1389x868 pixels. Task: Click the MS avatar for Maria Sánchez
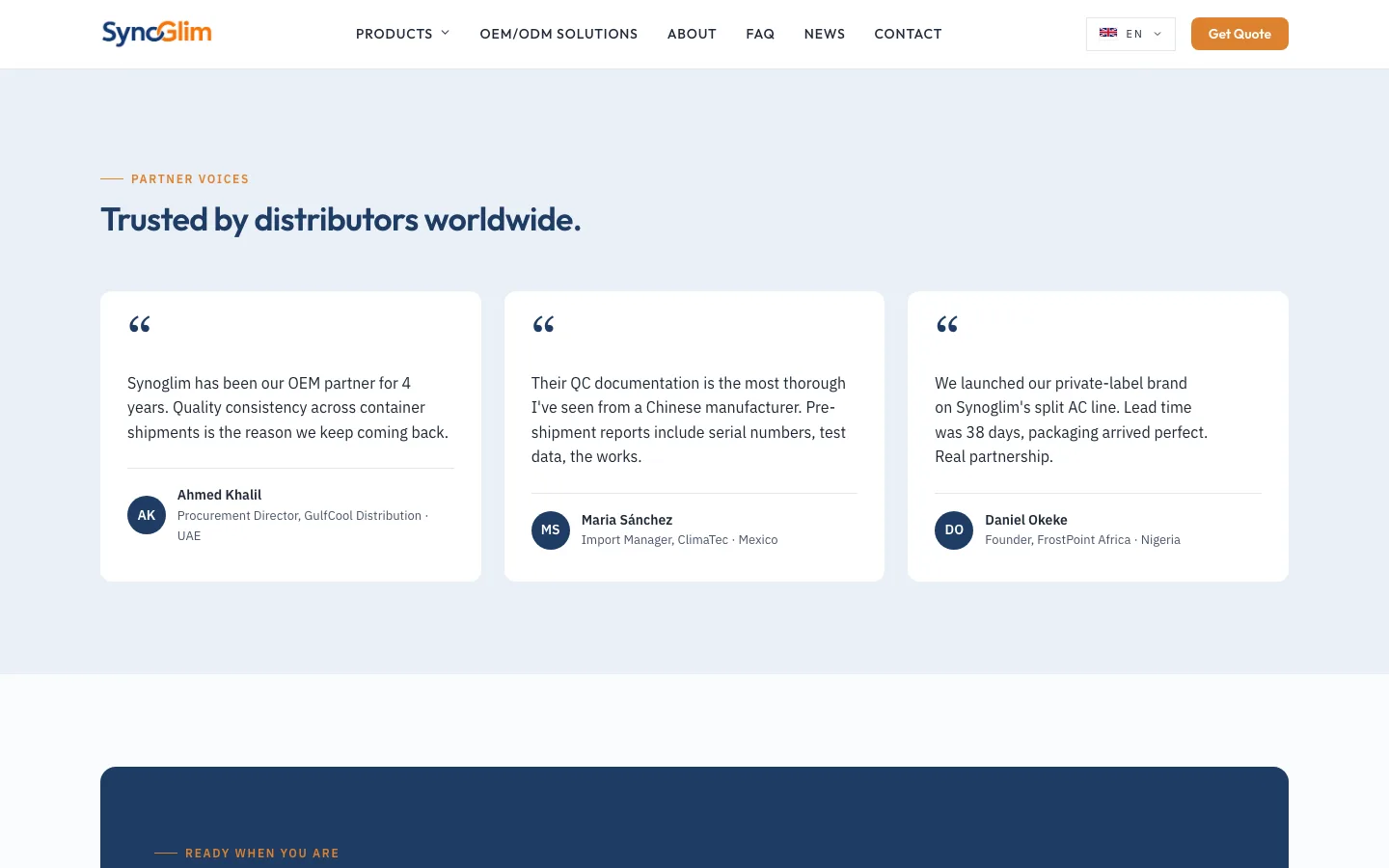coord(551,529)
